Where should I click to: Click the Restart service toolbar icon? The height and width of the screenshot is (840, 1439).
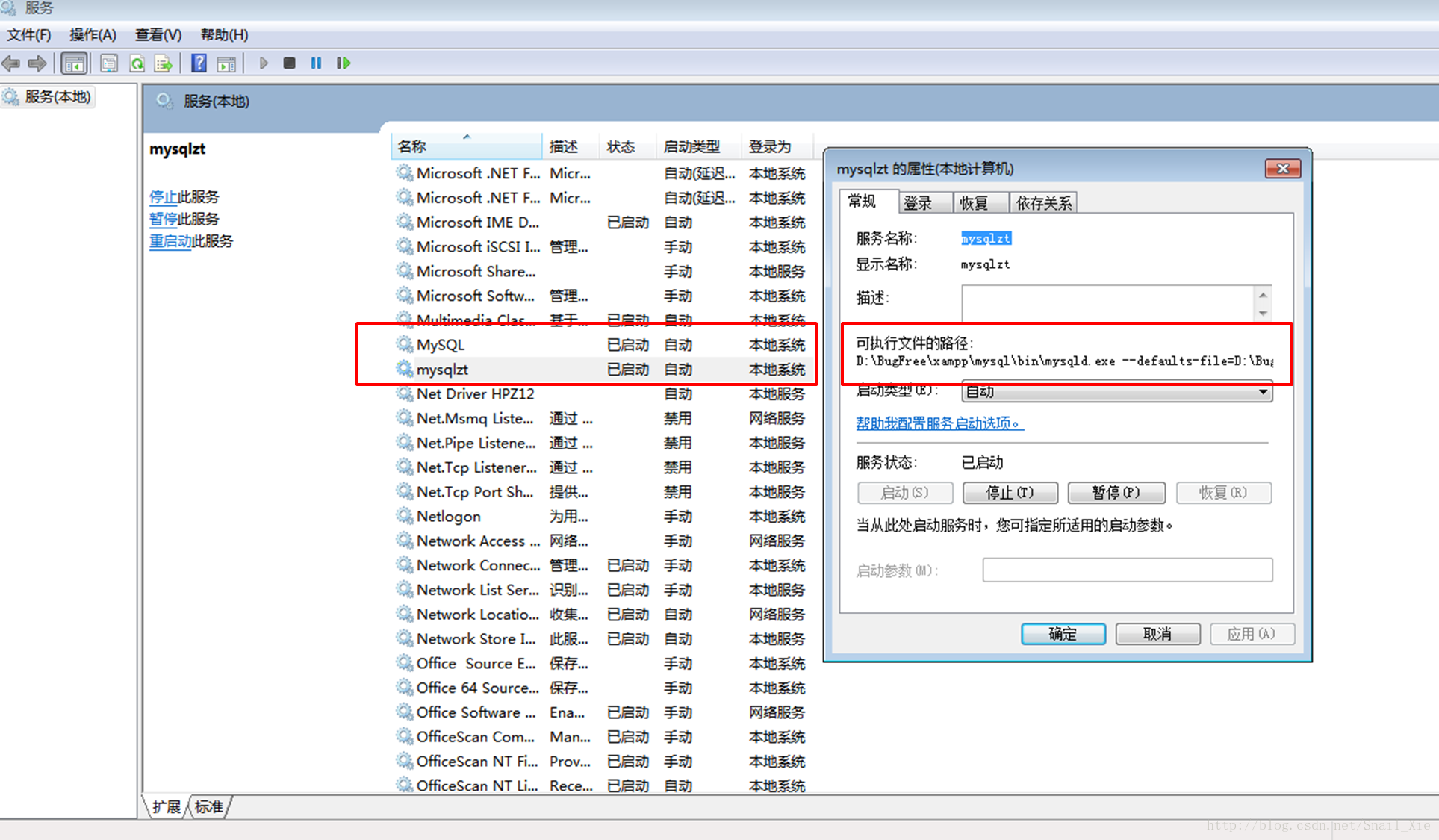pos(344,63)
